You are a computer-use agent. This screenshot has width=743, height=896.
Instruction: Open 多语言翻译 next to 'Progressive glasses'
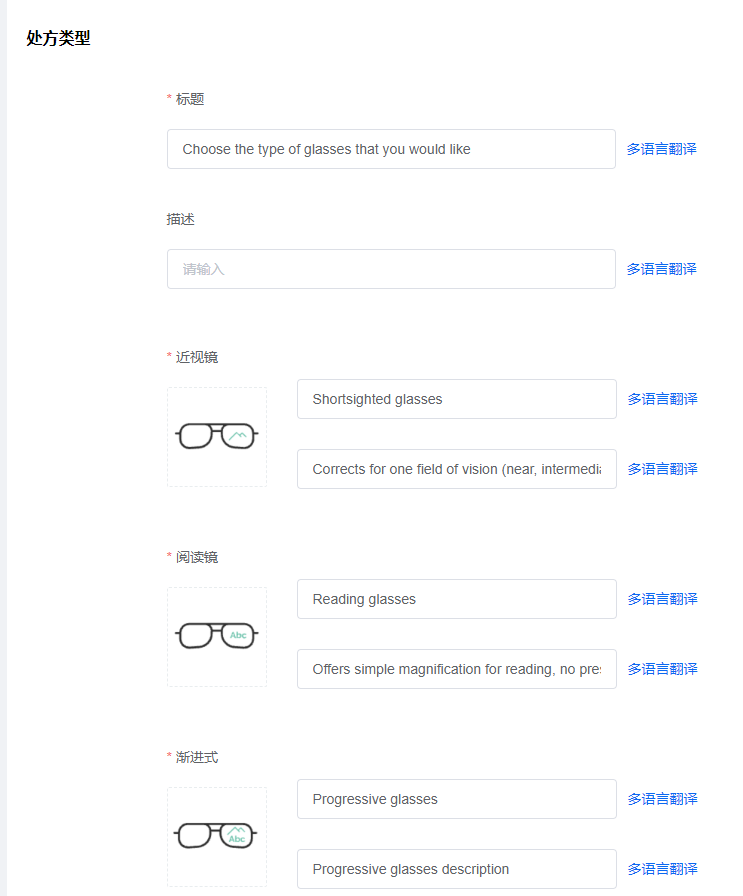pos(662,799)
